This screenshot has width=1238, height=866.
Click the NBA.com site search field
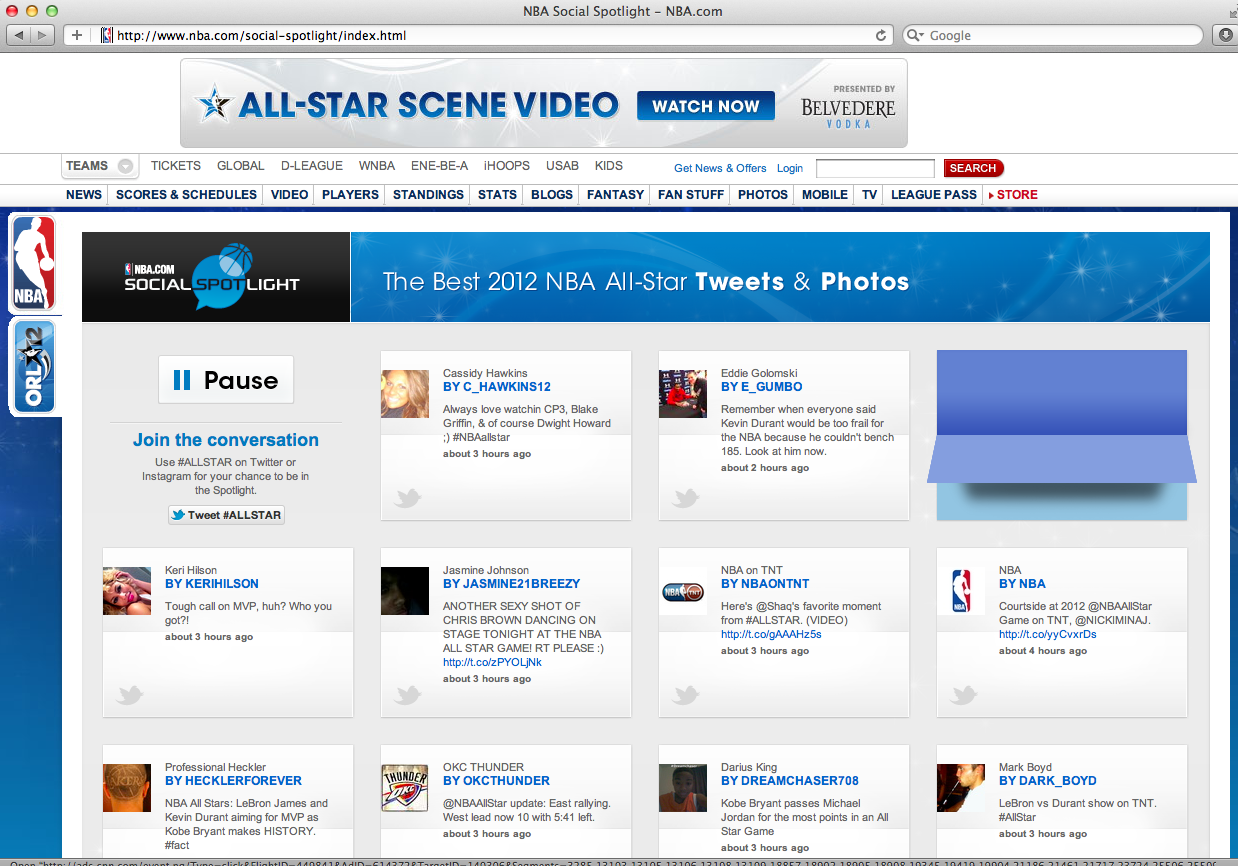click(x=875, y=168)
